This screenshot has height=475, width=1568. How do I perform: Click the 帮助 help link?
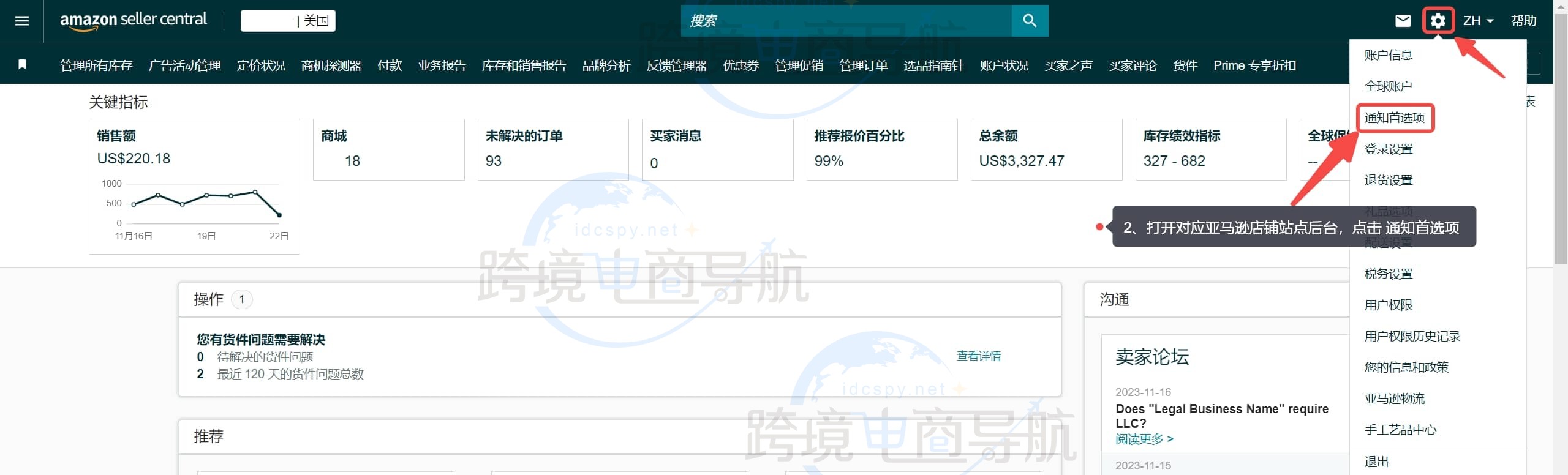click(1523, 21)
